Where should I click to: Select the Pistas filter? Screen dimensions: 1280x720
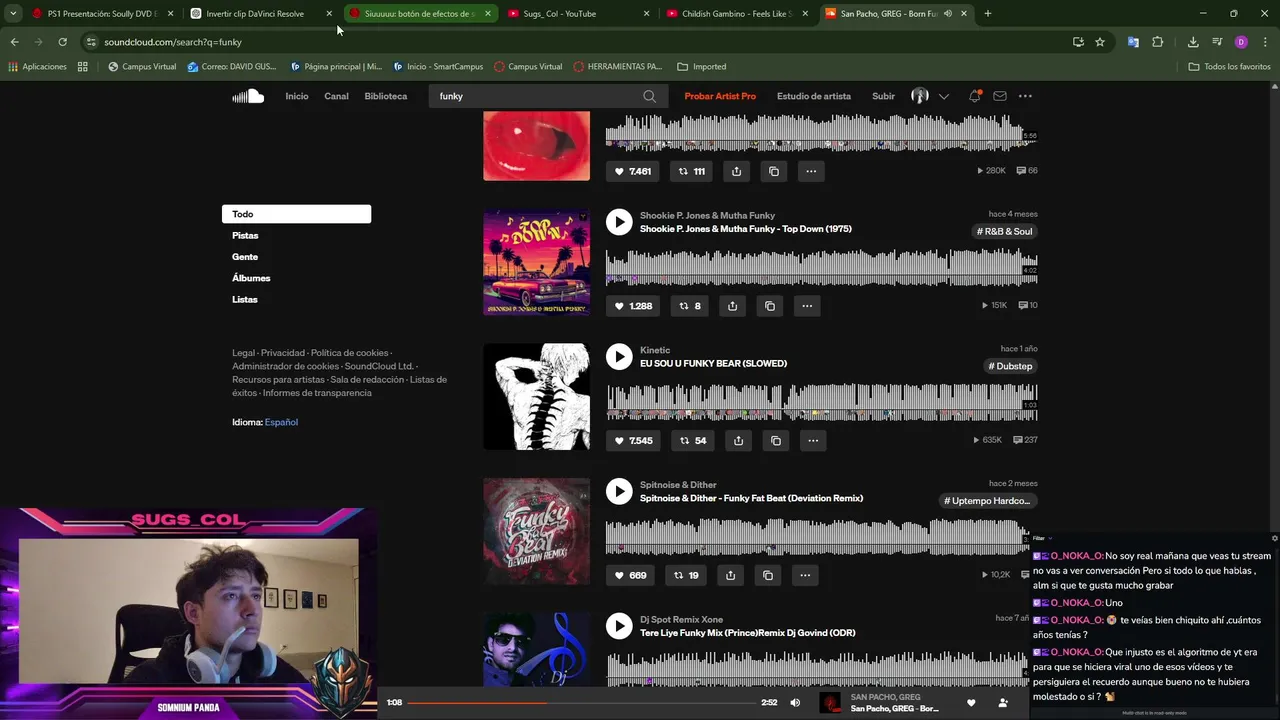tap(245, 235)
